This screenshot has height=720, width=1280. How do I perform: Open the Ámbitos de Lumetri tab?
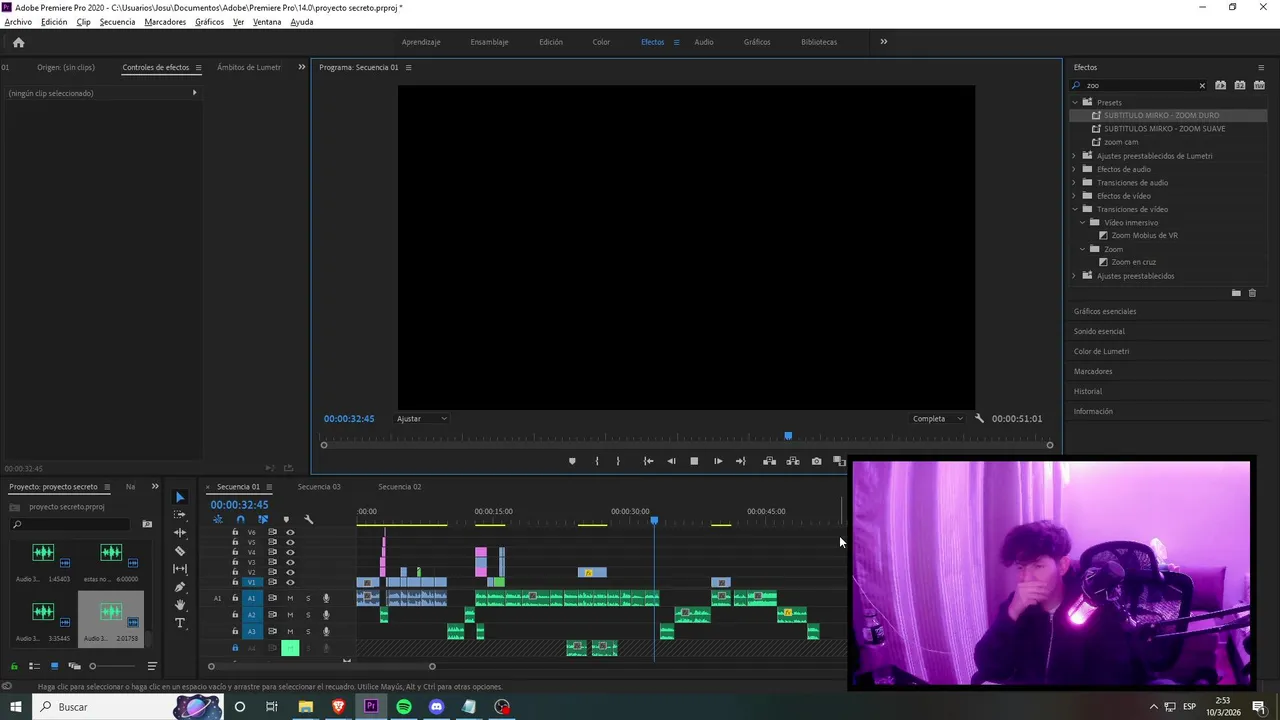coord(249,67)
